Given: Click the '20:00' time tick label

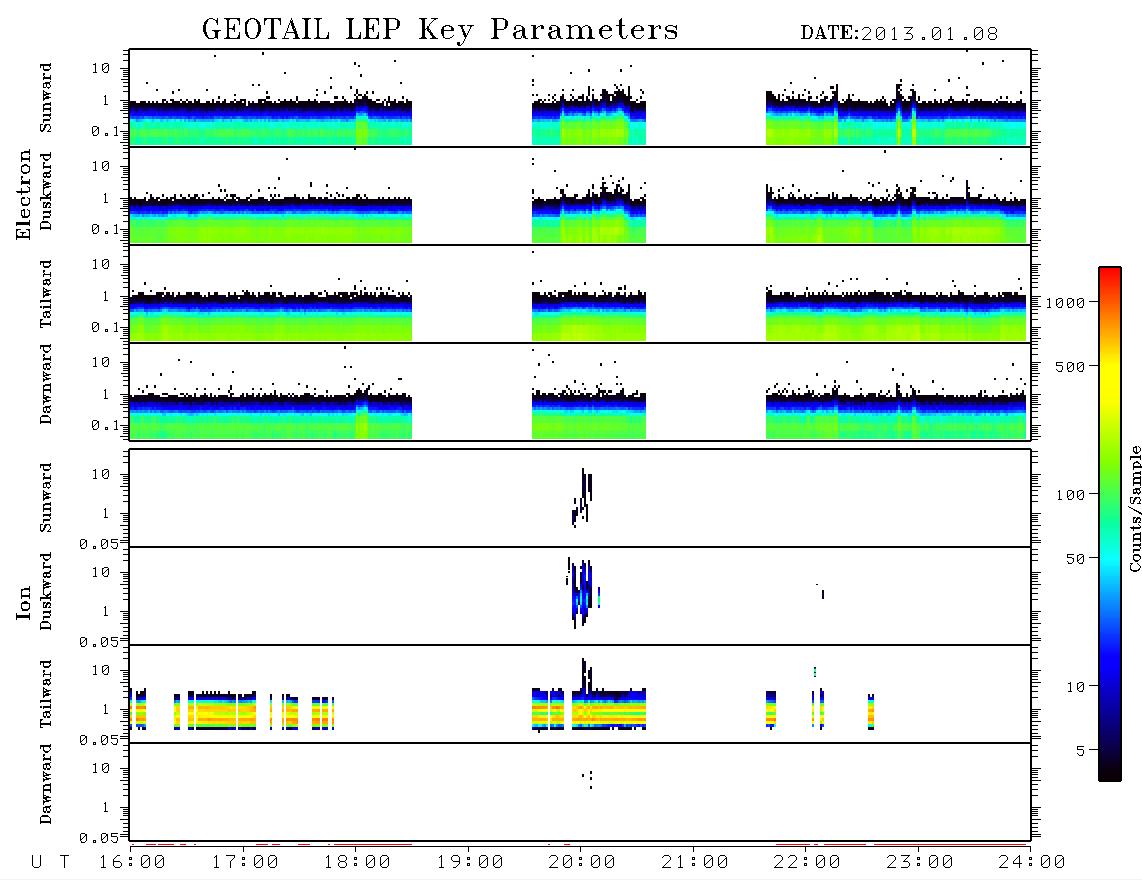Looking at the screenshot, I should (582, 863).
